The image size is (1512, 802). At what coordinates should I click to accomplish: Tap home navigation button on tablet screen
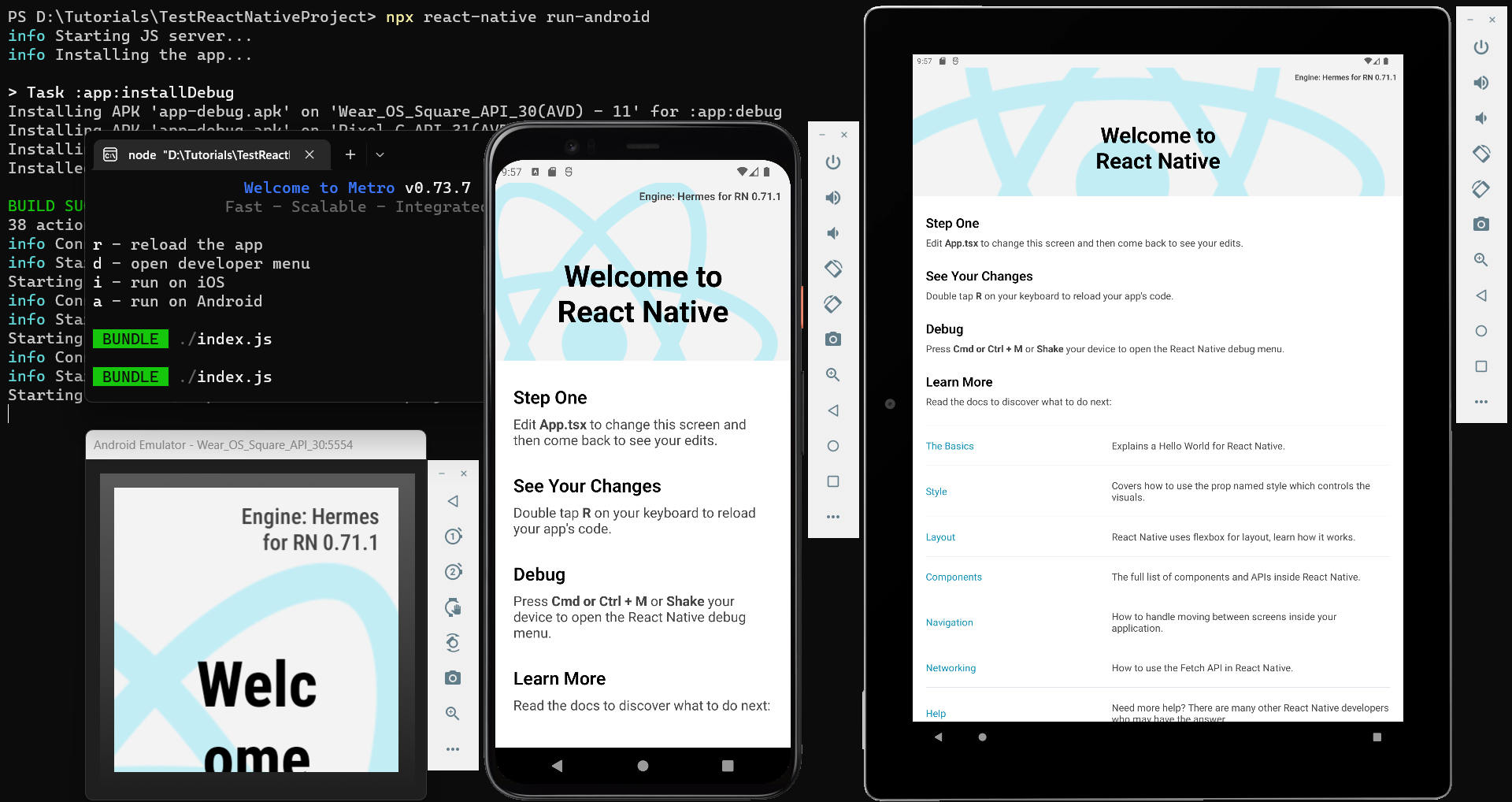(x=982, y=737)
